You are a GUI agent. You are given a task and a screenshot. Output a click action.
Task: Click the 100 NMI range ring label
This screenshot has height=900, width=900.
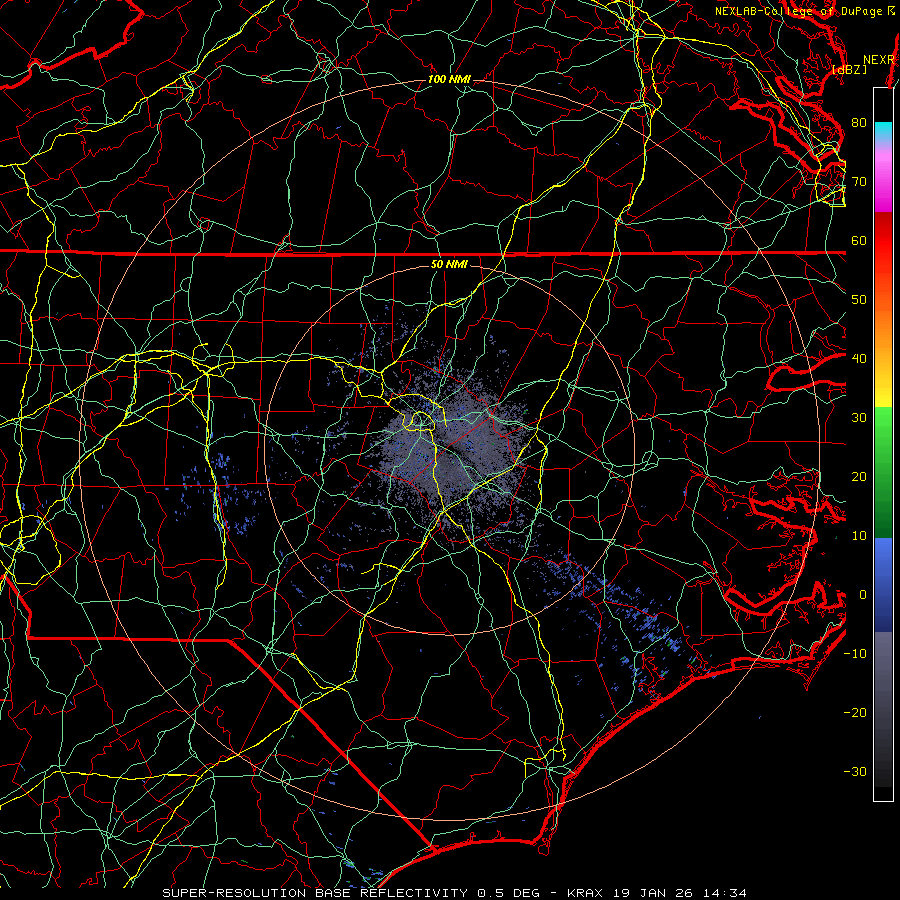click(x=449, y=79)
